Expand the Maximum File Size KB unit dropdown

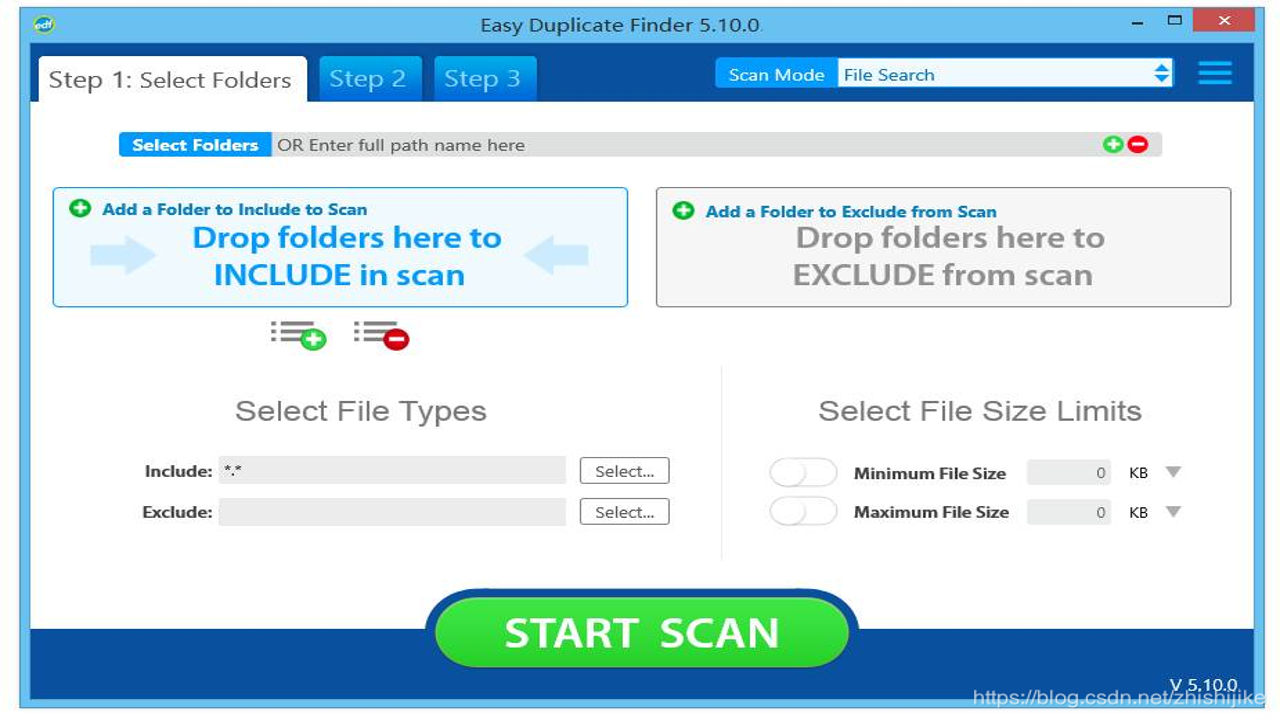1174,512
